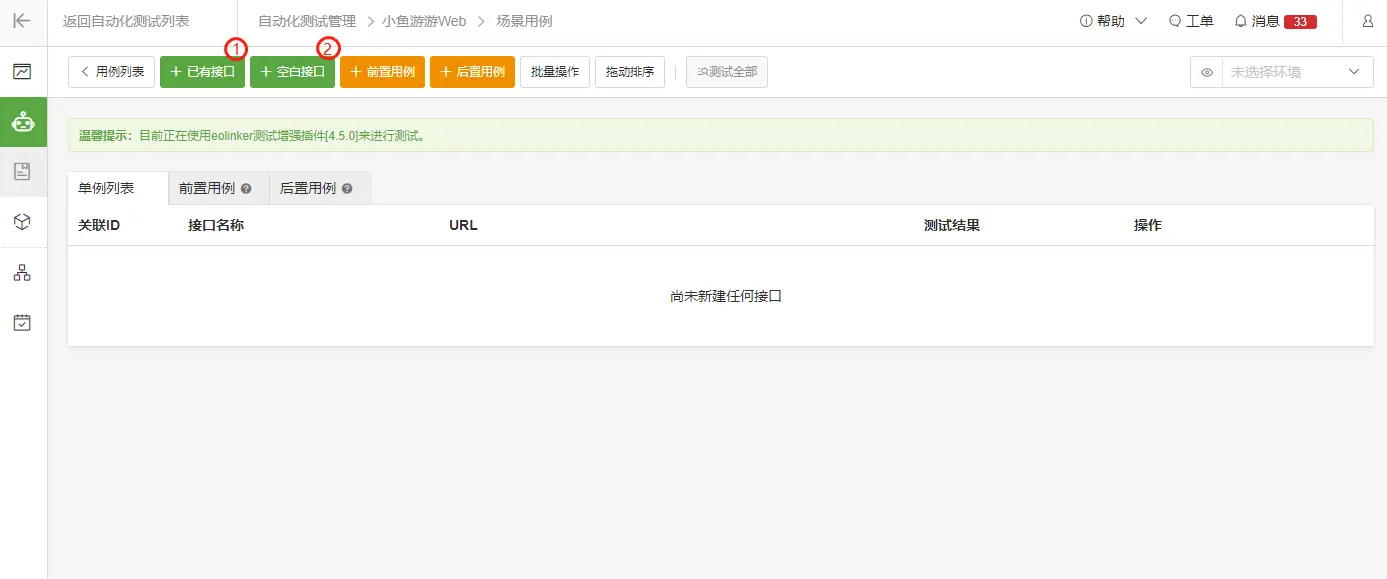Switch to the 单例列表 tab

click(x=117, y=188)
